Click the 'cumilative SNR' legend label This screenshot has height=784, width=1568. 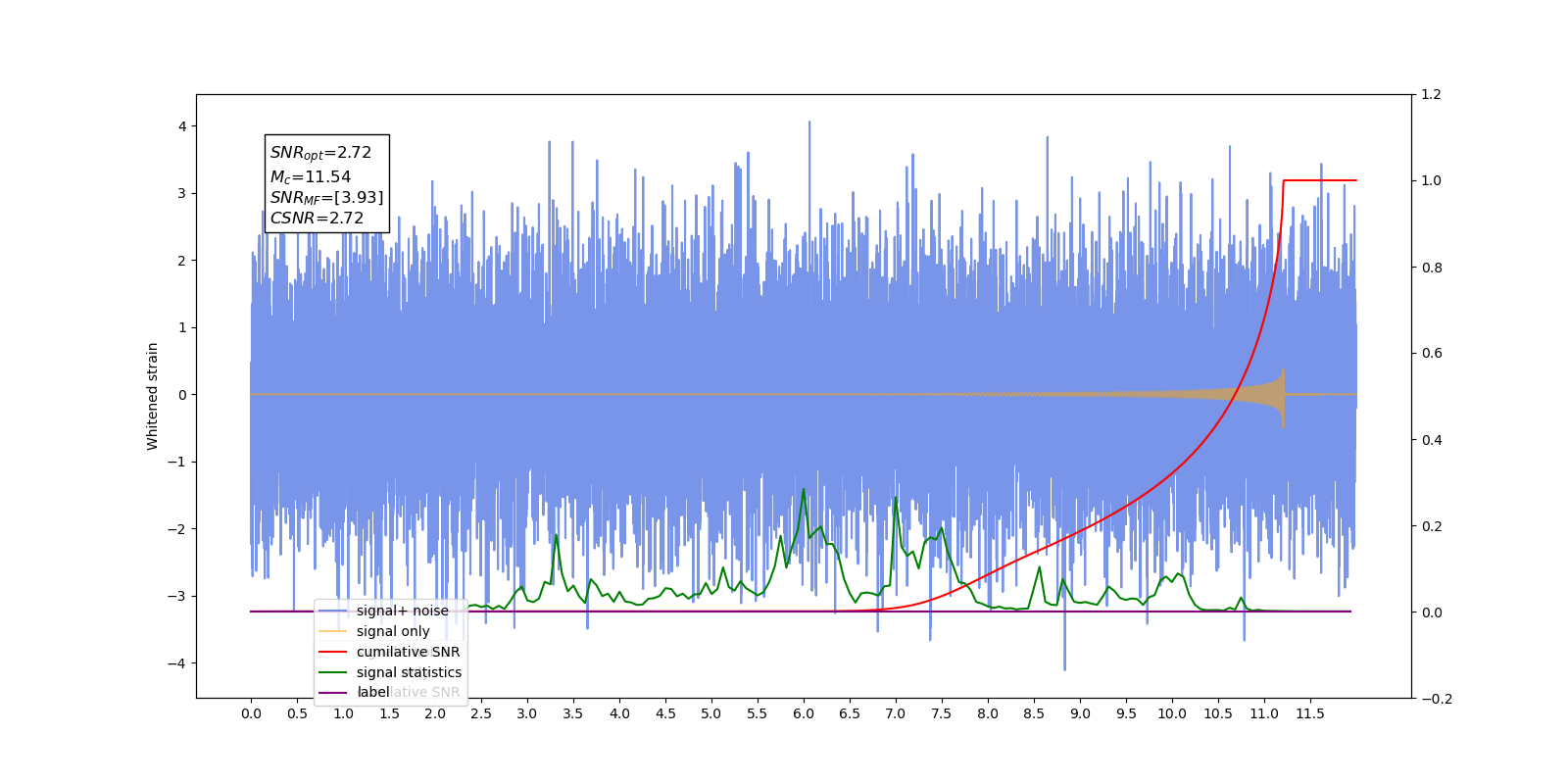pyautogui.click(x=408, y=652)
